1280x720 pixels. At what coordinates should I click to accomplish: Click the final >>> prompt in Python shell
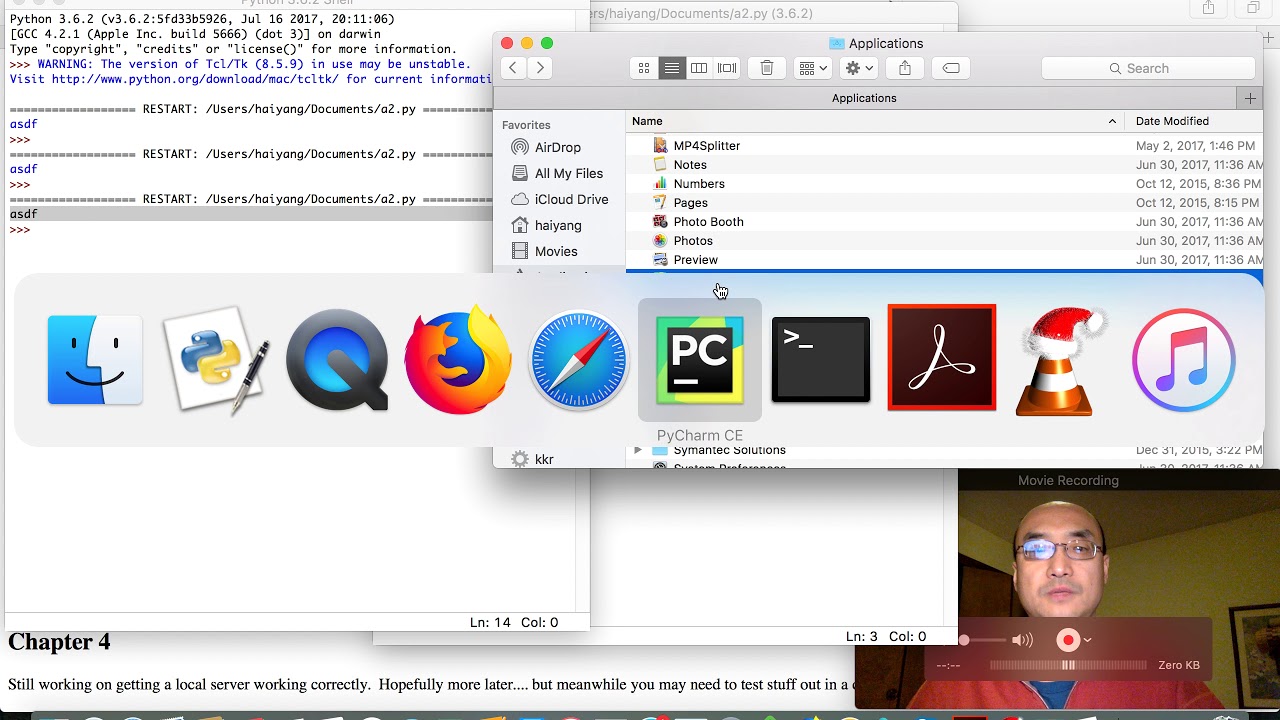pos(20,230)
